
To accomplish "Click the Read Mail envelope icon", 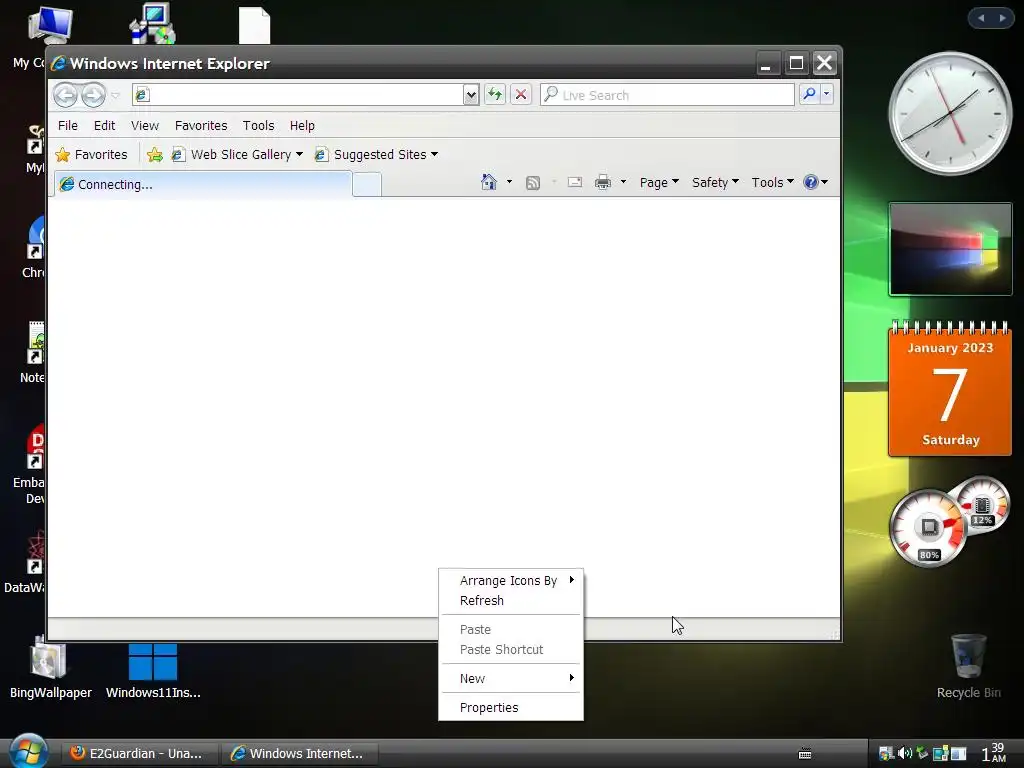I will 575,182.
